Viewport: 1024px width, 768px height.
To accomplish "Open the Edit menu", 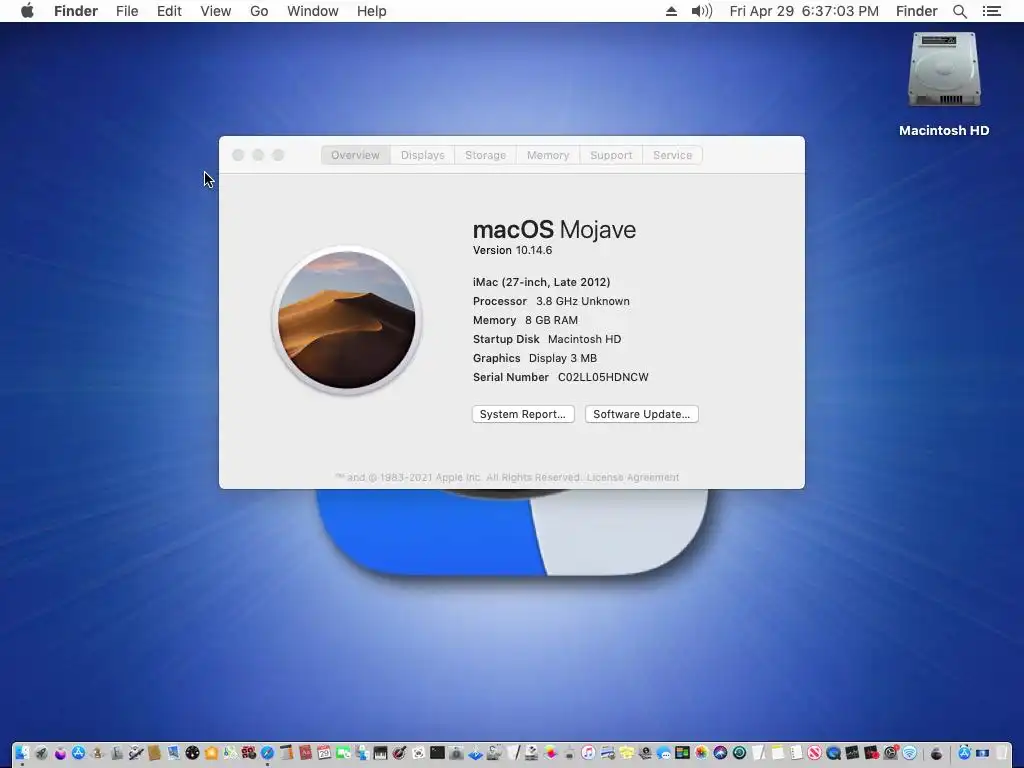I will [169, 11].
